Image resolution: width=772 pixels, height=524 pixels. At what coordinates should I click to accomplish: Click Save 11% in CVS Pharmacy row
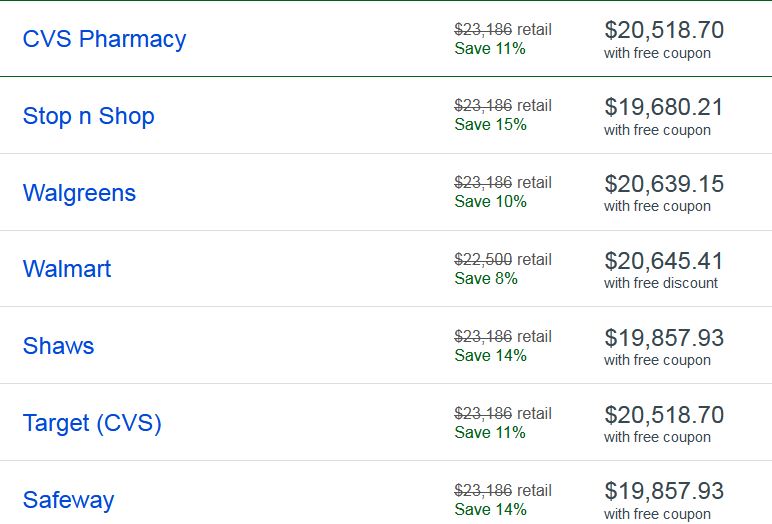tap(490, 49)
